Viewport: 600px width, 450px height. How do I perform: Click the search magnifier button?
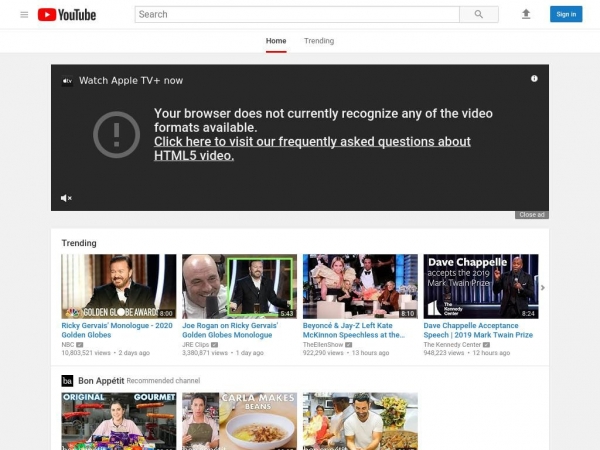pos(479,15)
